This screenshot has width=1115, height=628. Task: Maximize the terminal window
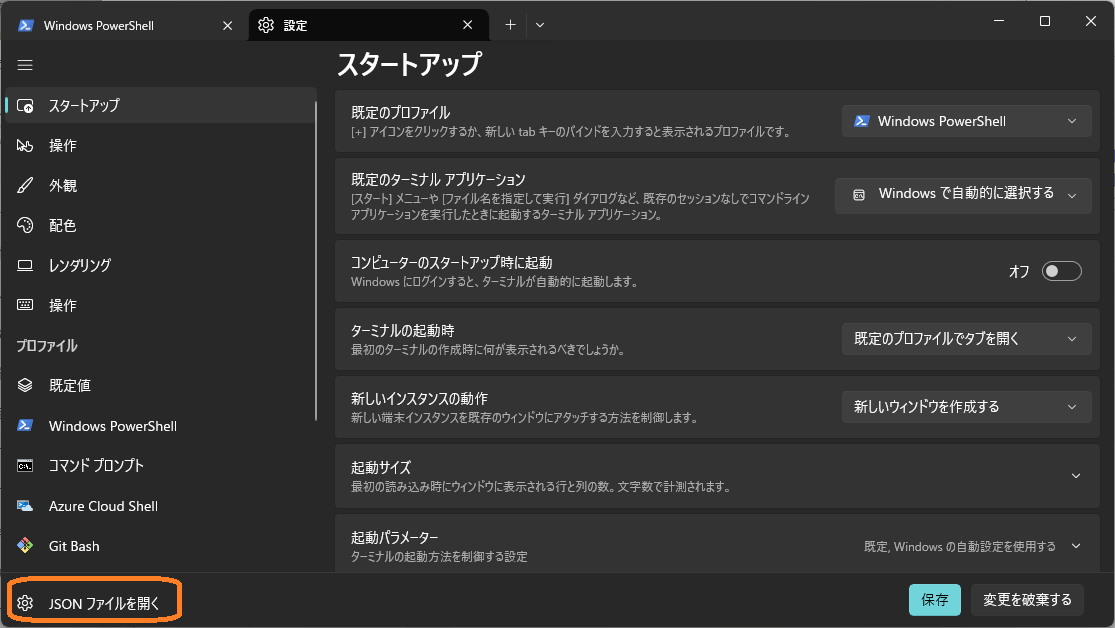pos(1045,21)
